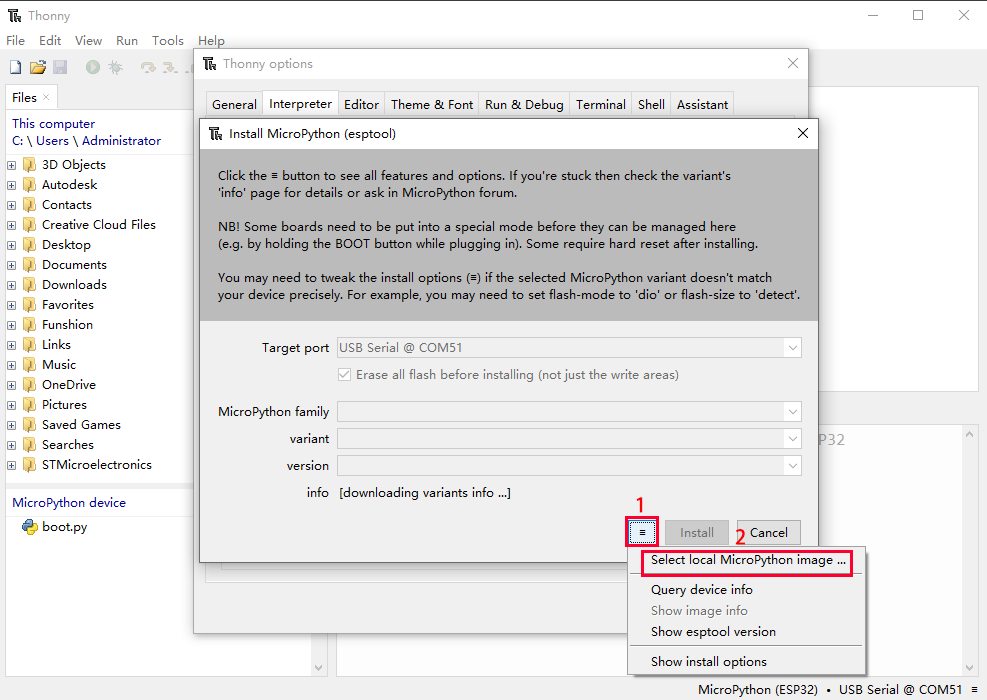Click the Step into toolbar icon
Viewport: 987px width, 700px height.
[170, 67]
